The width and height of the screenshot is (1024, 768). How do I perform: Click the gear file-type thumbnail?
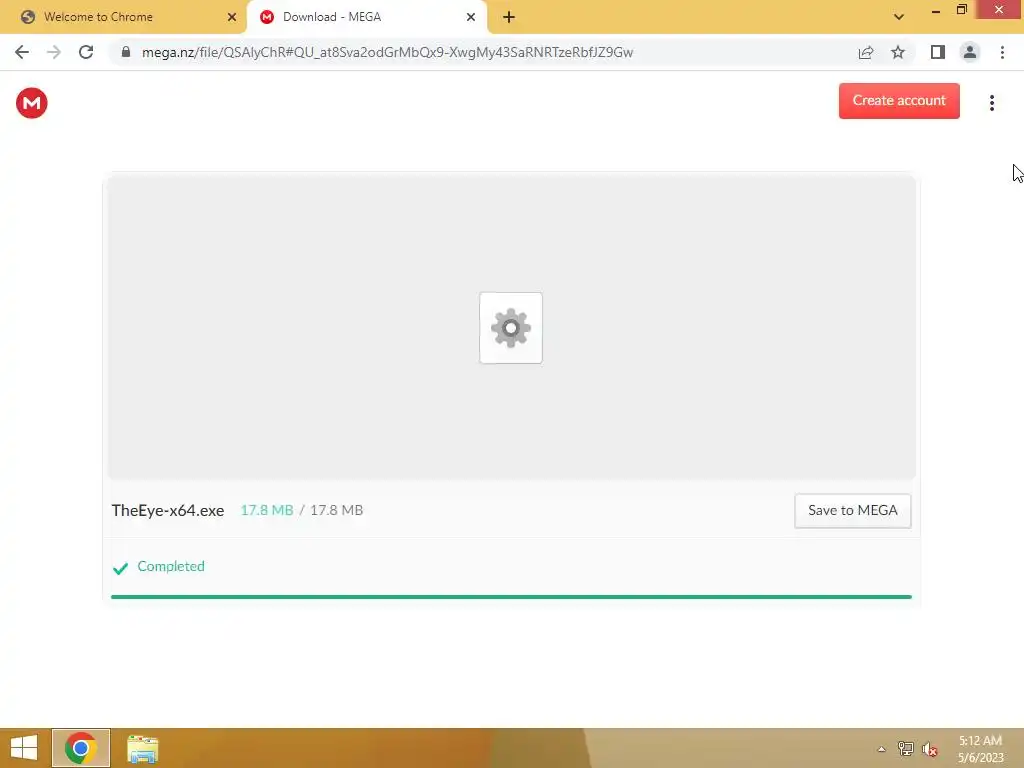coord(511,328)
